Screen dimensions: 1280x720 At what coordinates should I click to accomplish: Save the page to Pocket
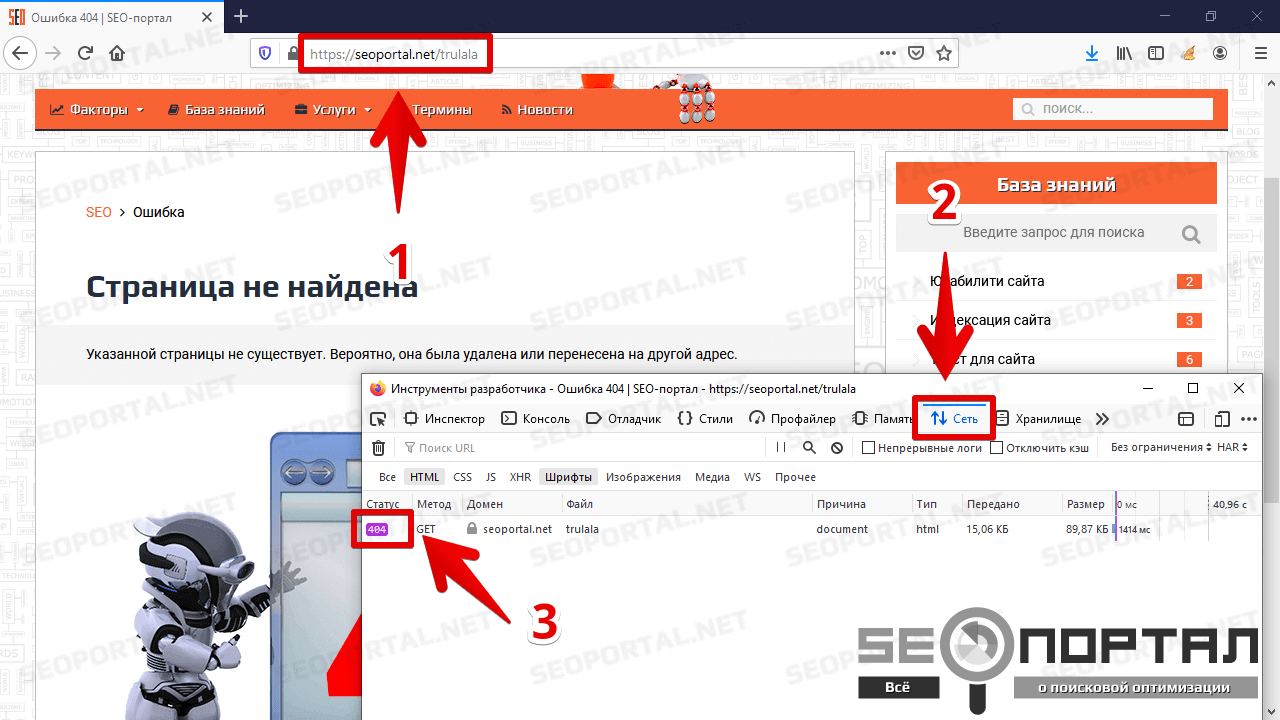tap(916, 53)
